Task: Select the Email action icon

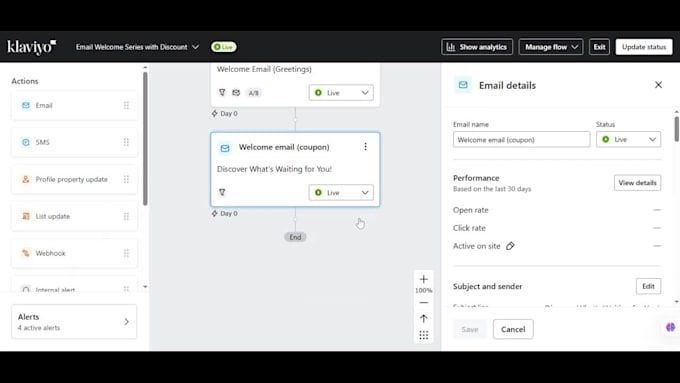Action: (x=26, y=105)
